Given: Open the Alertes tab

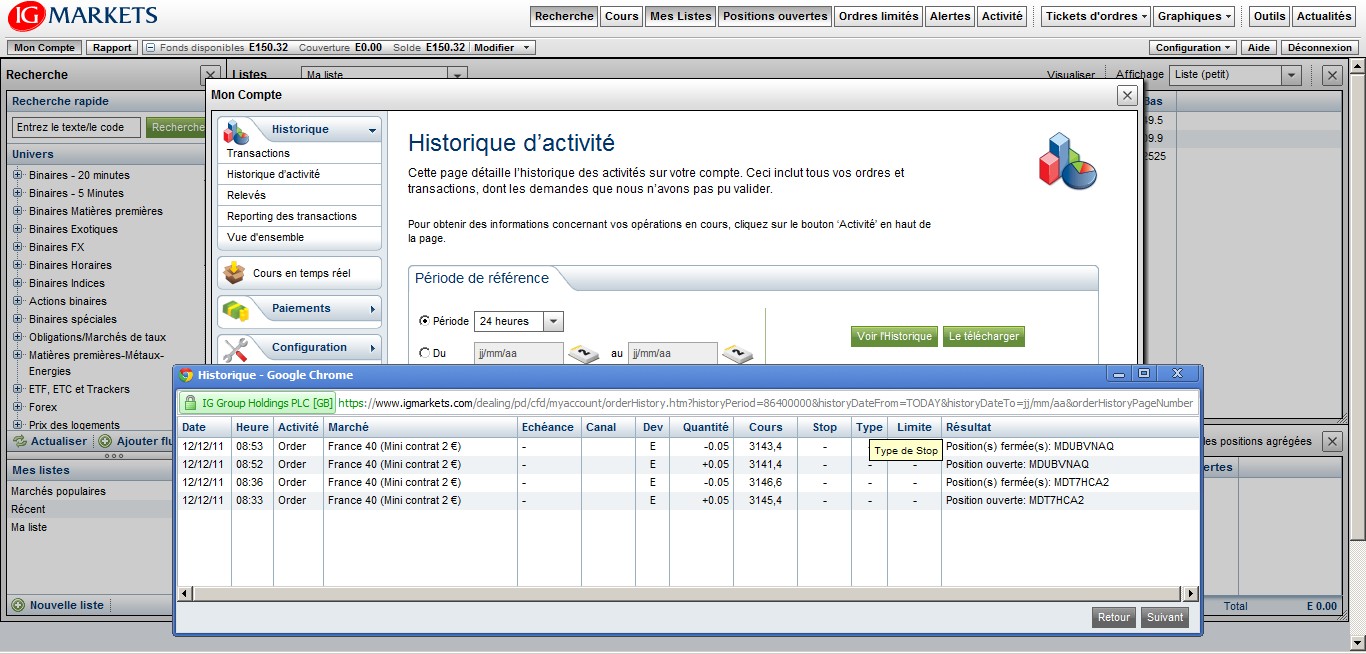Looking at the screenshot, I should tap(950, 16).
